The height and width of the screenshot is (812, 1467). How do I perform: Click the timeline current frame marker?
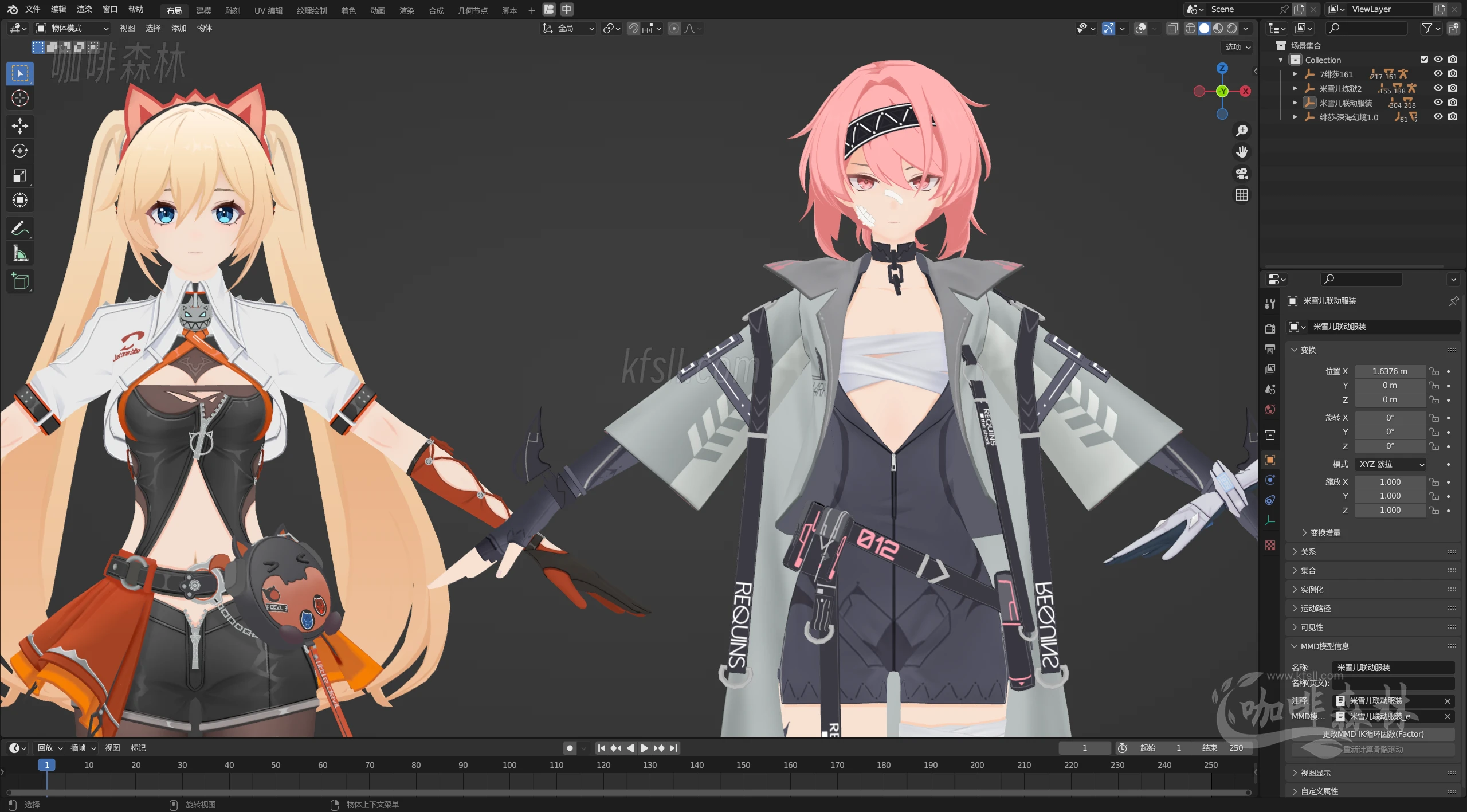click(x=47, y=765)
